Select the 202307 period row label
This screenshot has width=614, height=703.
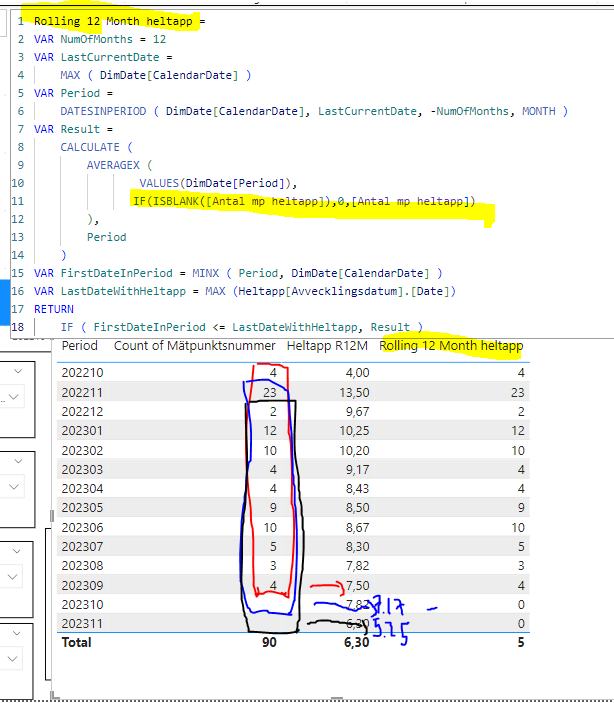(82, 547)
